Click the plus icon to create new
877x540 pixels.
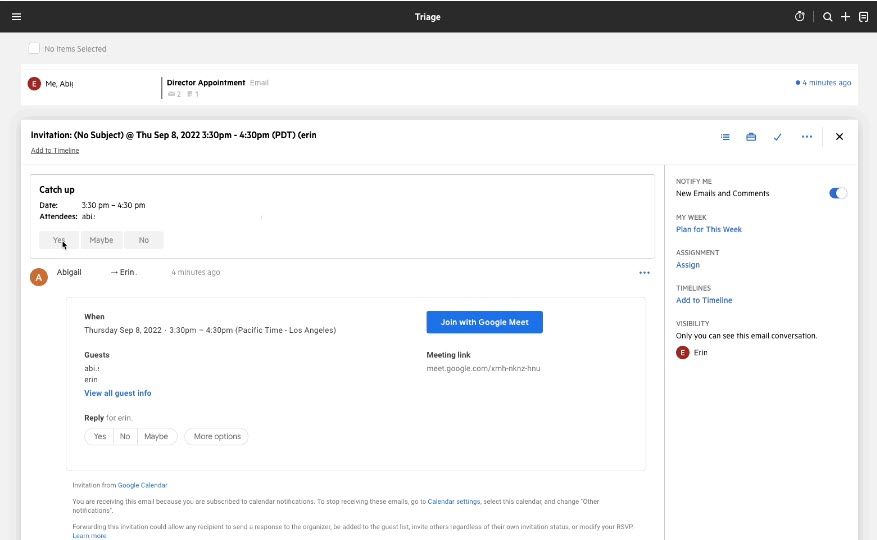click(x=845, y=17)
